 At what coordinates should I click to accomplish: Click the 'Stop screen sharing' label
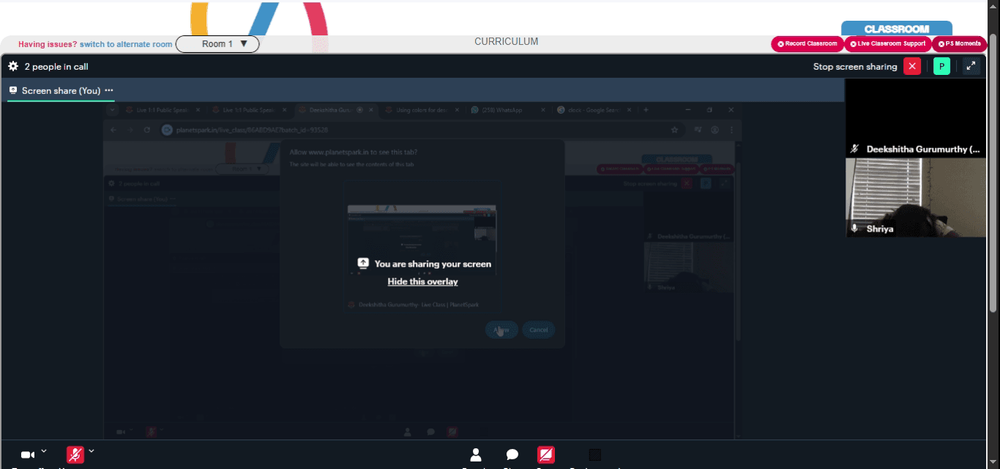click(855, 66)
